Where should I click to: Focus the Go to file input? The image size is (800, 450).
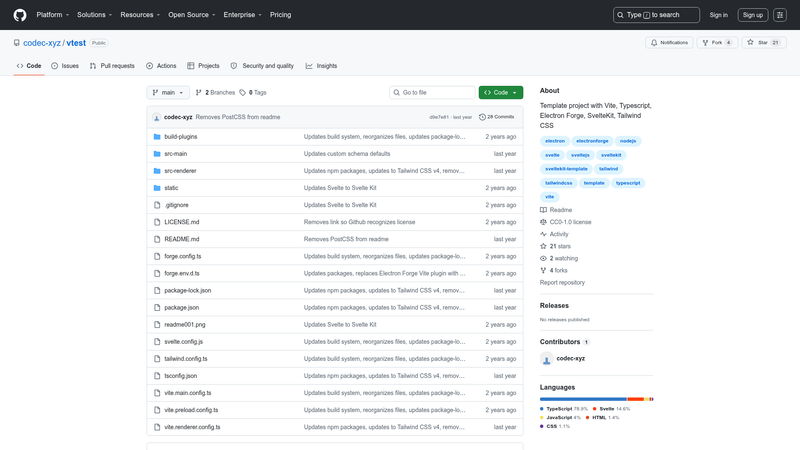coord(432,92)
